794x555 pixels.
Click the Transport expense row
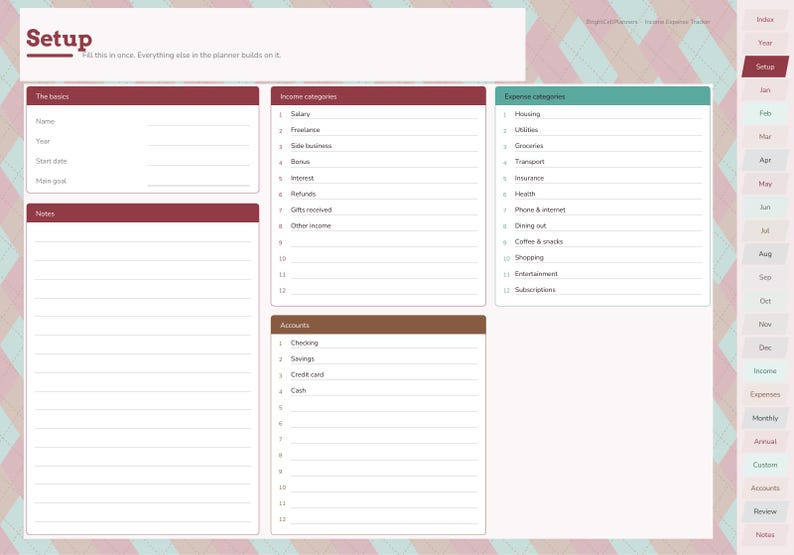(603, 162)
